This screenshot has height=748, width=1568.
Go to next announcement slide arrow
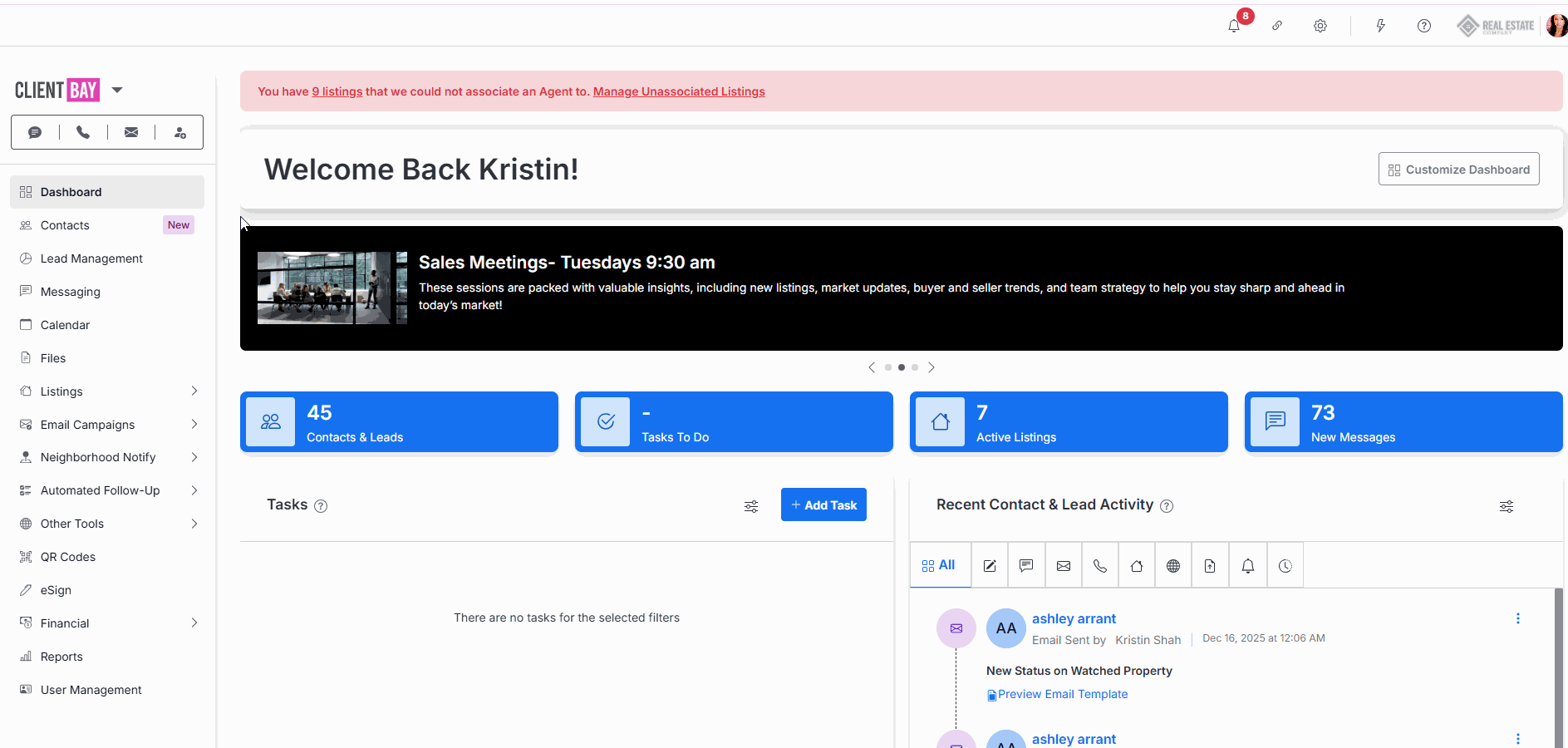[931, 367]
